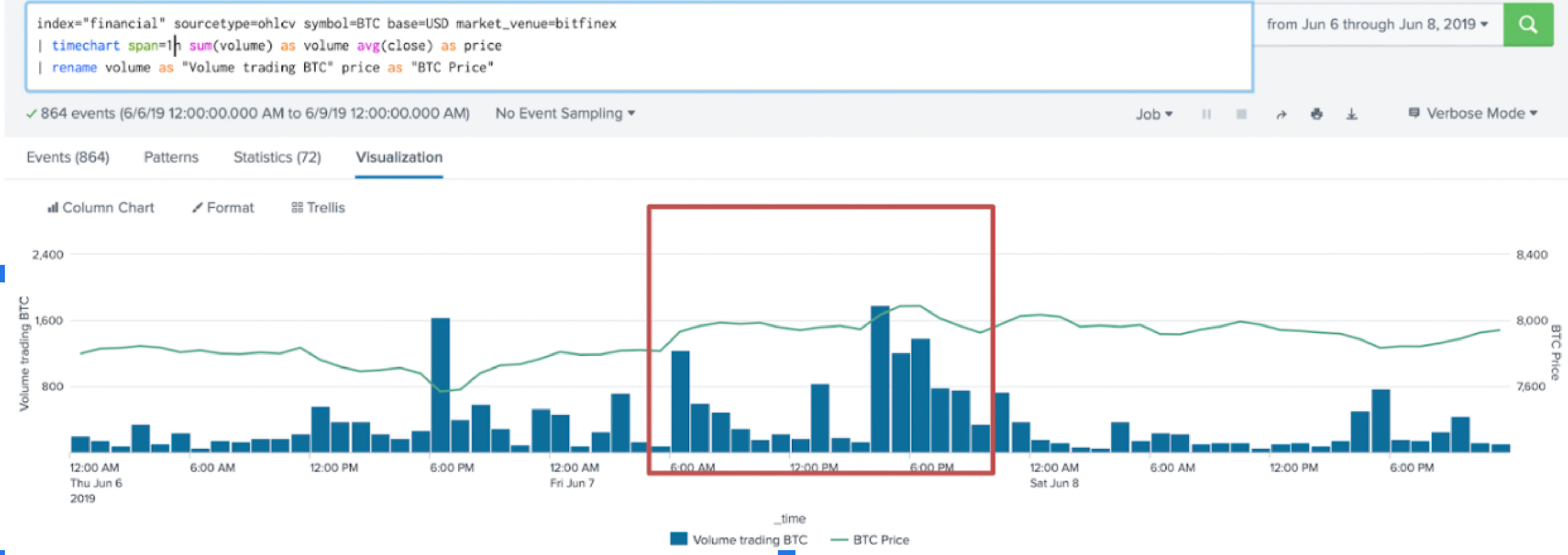This screenshot has width=1568, height=555.
Task: Click the Fri Jun 7 axis label
Action: tap(572, 483)
